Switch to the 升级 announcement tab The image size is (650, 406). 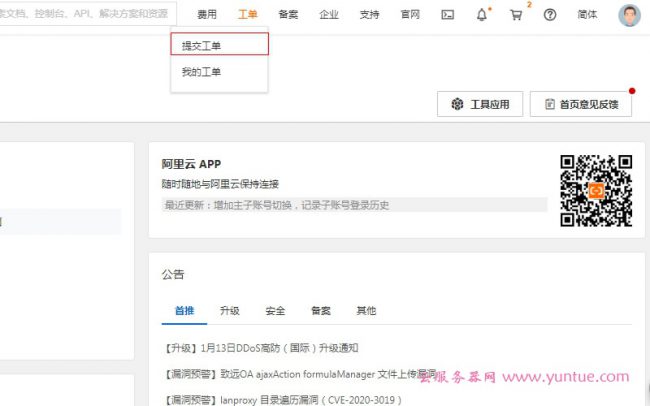[x=229, y=310]
